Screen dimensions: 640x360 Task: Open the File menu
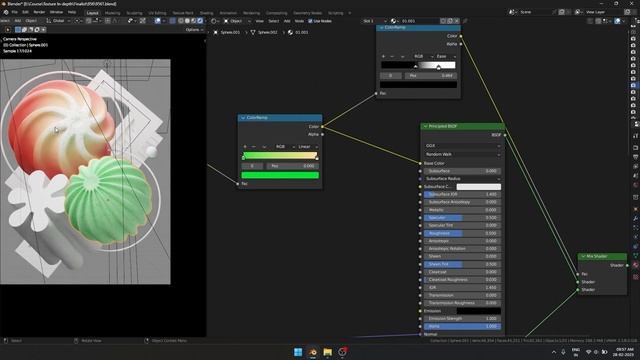[x=15, y=12]
